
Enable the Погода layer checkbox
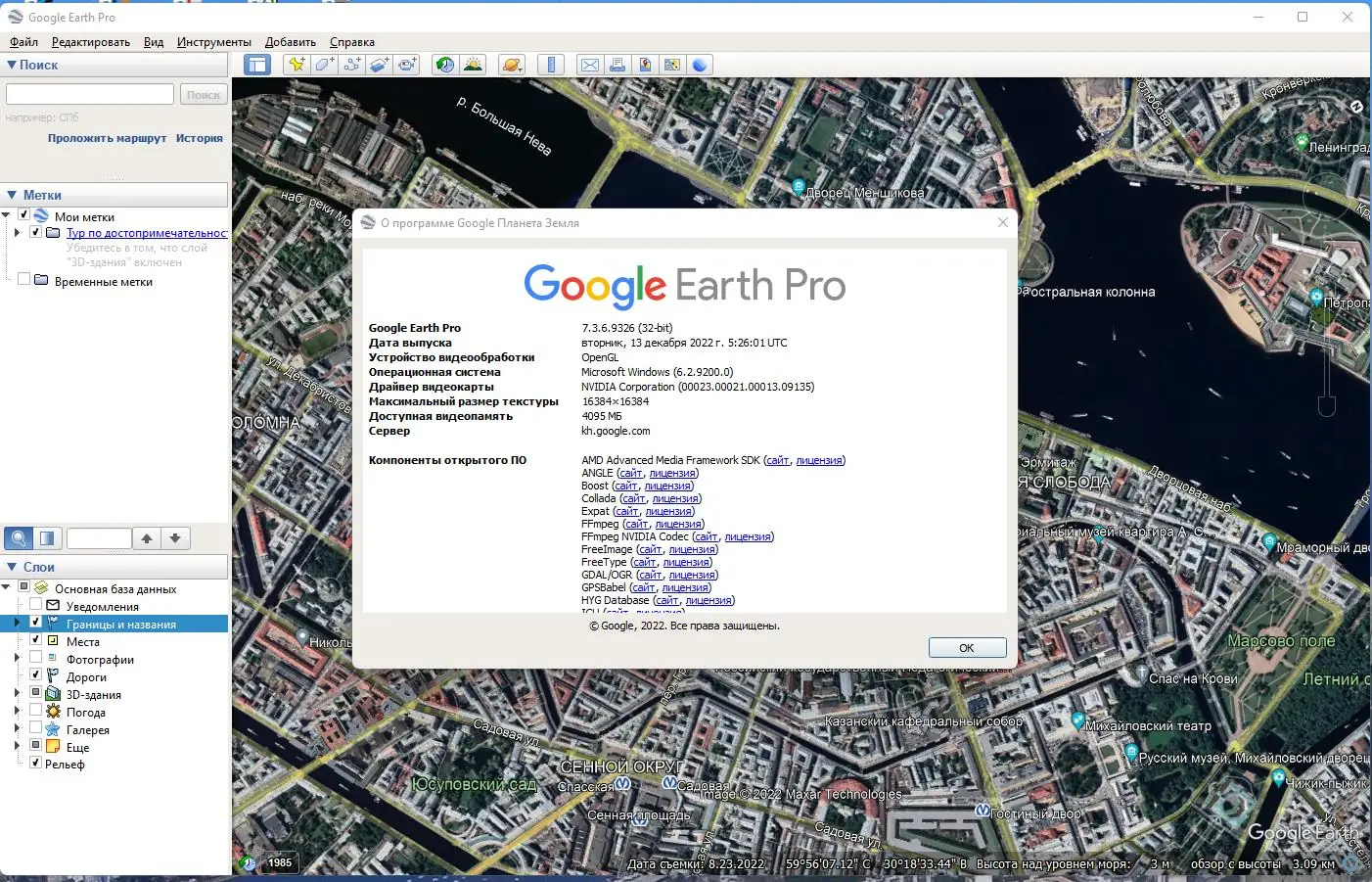coord(36,712)
